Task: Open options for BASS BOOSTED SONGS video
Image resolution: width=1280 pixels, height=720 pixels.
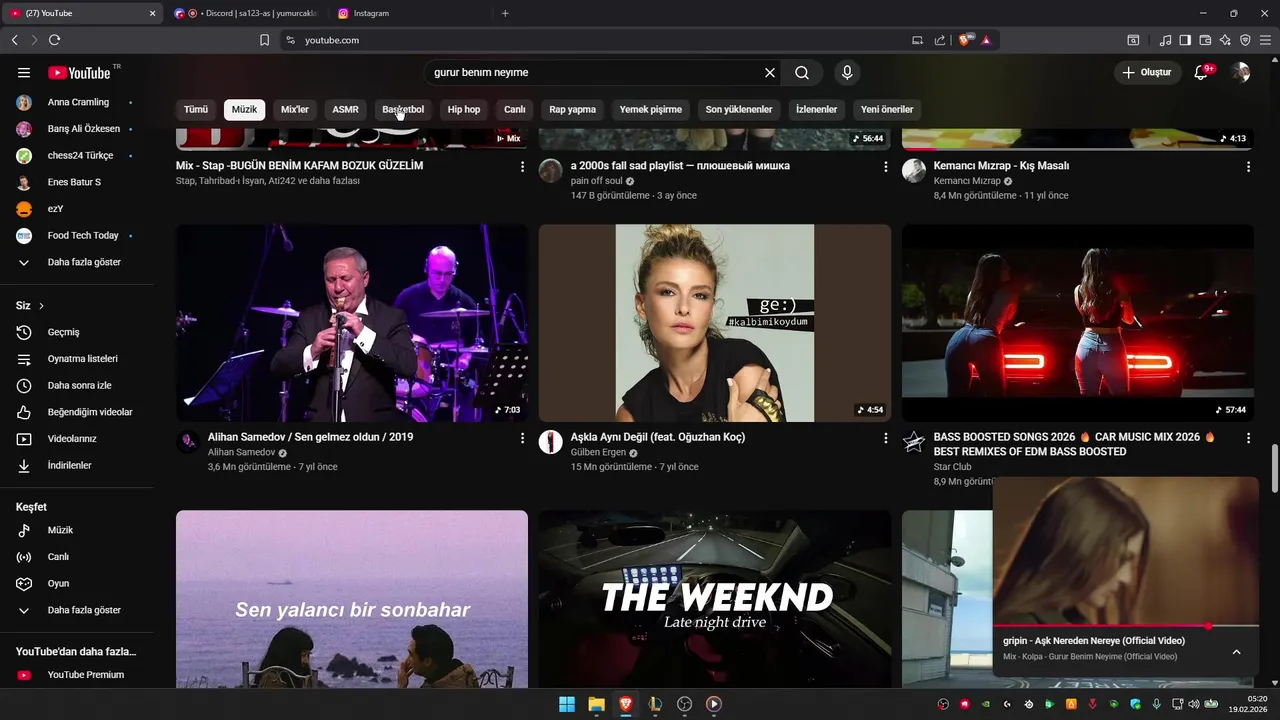Action: 1248,438
